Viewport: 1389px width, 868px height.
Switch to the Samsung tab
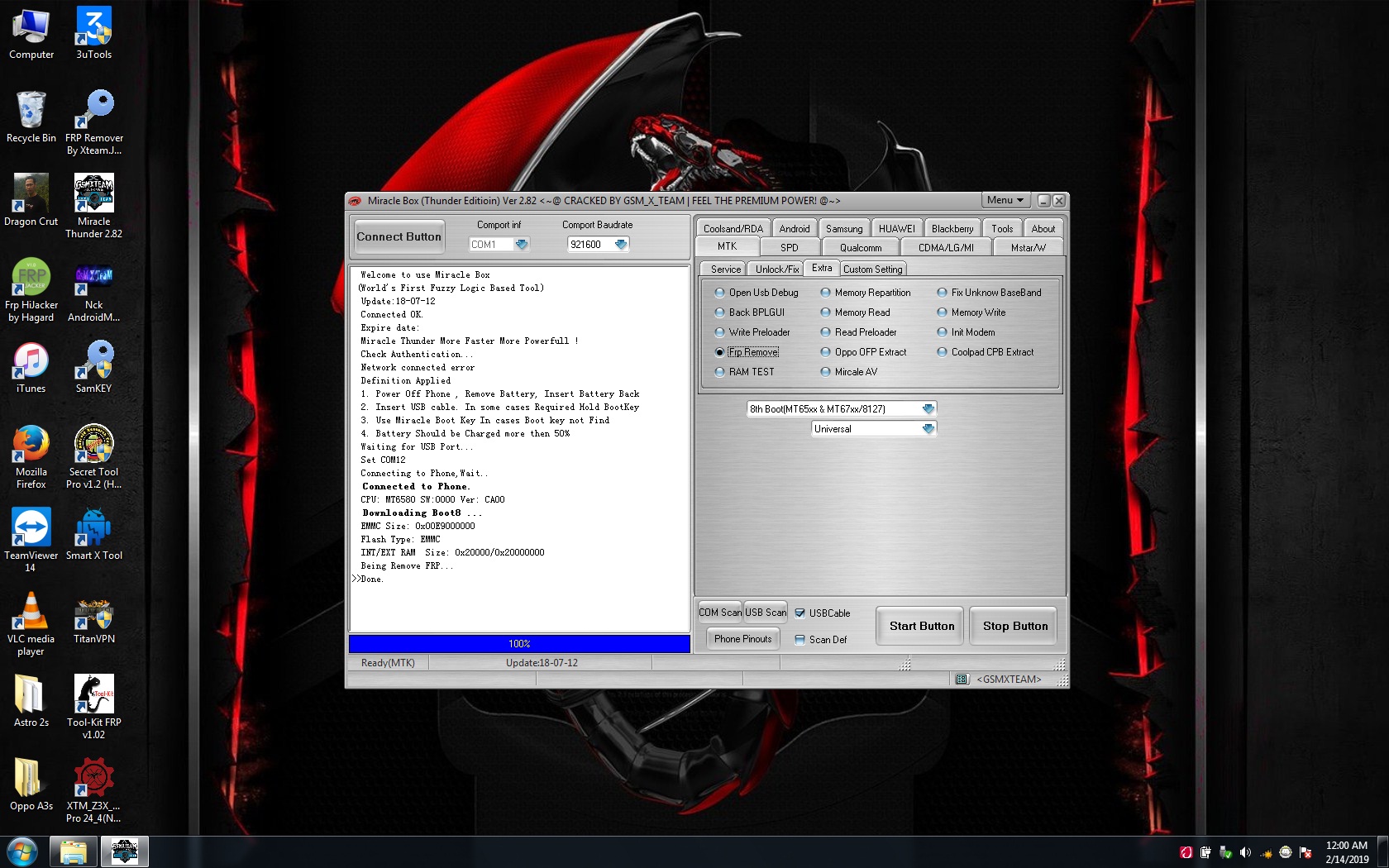tap(844, 228)
